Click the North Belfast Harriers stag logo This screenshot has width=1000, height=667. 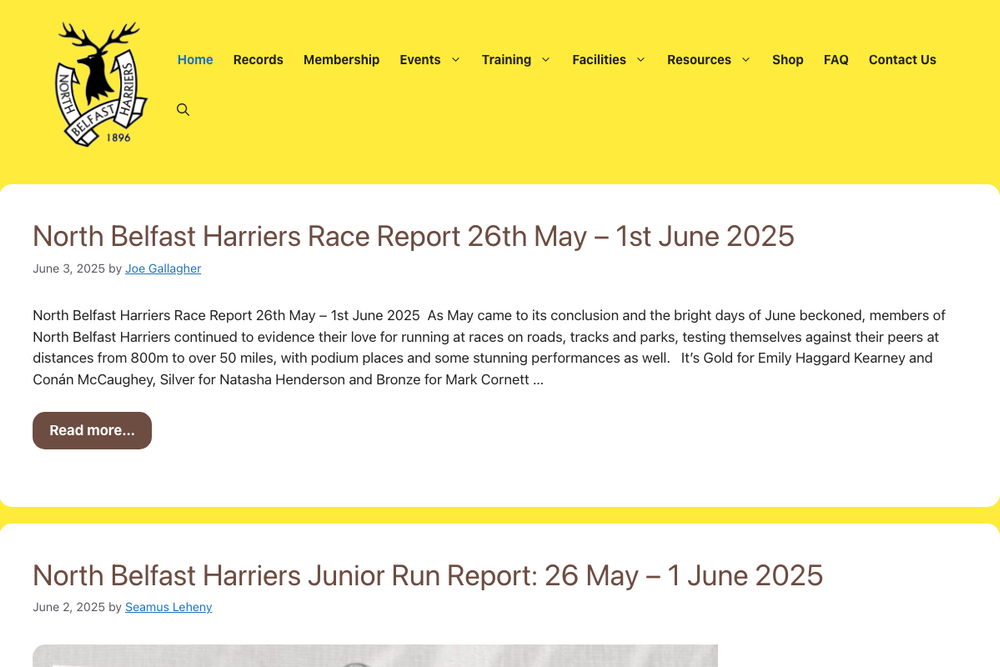pos(101,84)
